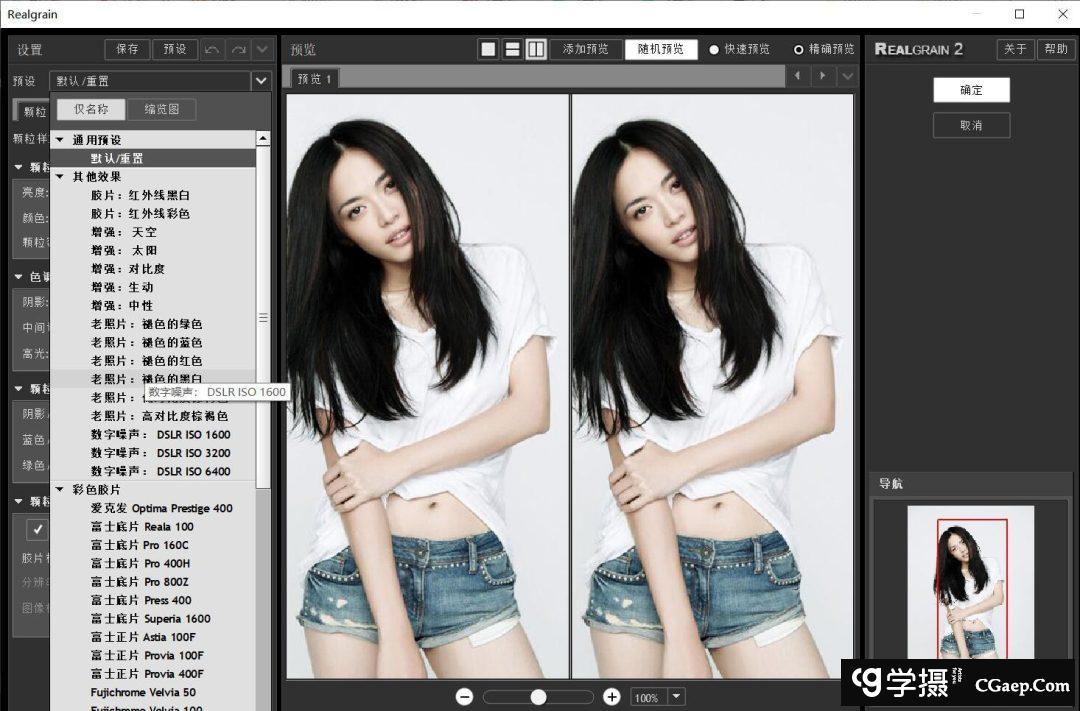Toggle the checkbox in bottom-left settings panel
The image size is (1080, 711).
pyautogui.click(x=38, y=529)
